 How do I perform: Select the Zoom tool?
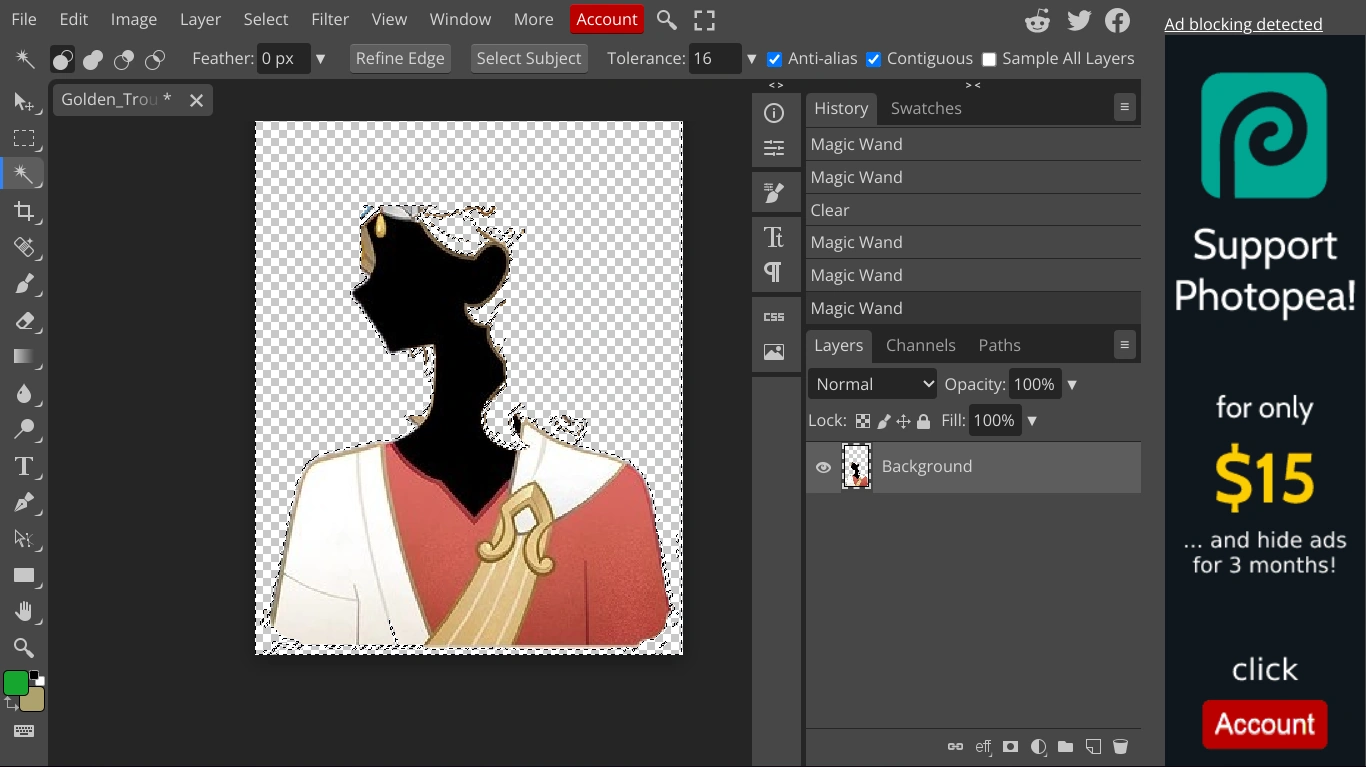pos(24,647)
